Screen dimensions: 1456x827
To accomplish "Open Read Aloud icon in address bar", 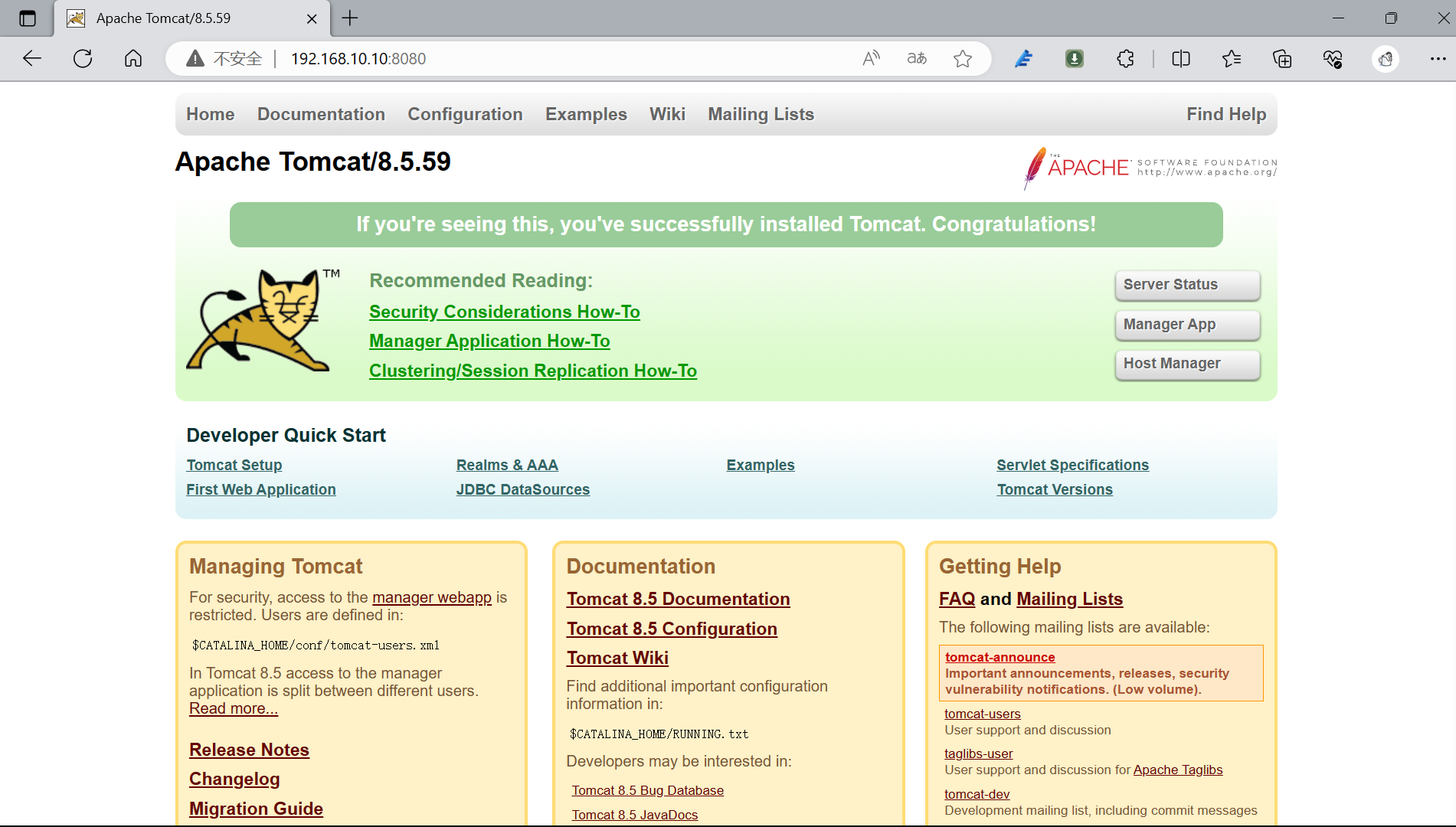I will tap(871, 58).
